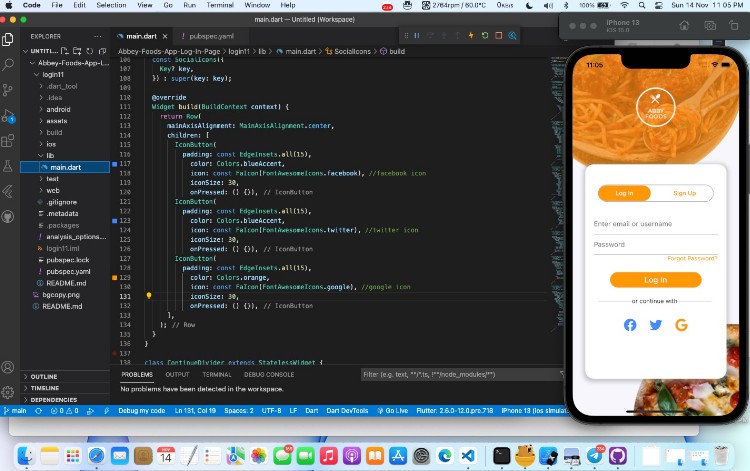Click Debug my code in status bar
This screenshot has width=750, height=471.
pyautogui.click(x=142, y=411)
